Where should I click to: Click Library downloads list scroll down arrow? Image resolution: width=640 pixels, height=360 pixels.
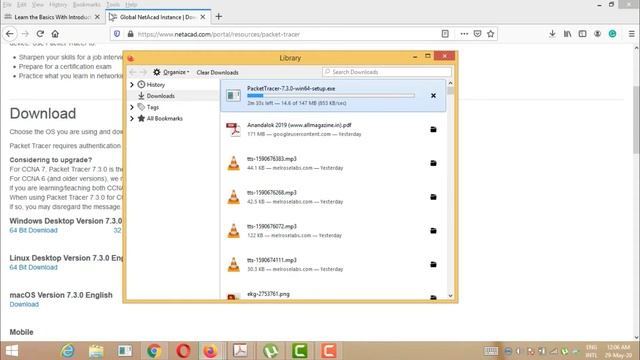click(x=451, y=296)
